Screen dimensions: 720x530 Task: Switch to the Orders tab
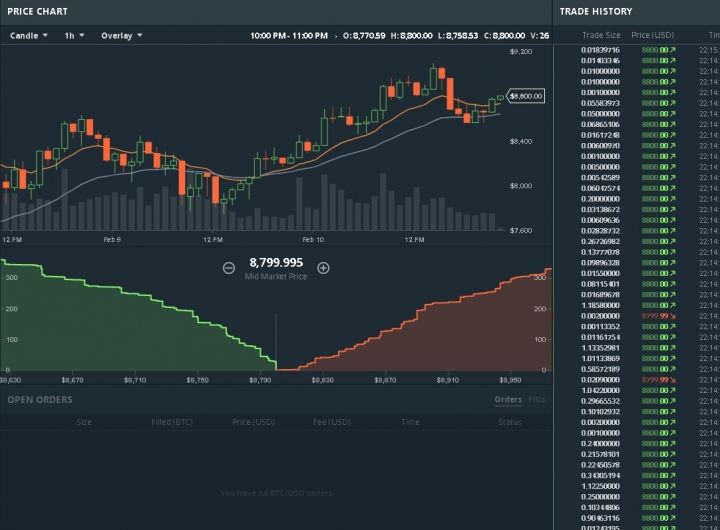point(508,400)
